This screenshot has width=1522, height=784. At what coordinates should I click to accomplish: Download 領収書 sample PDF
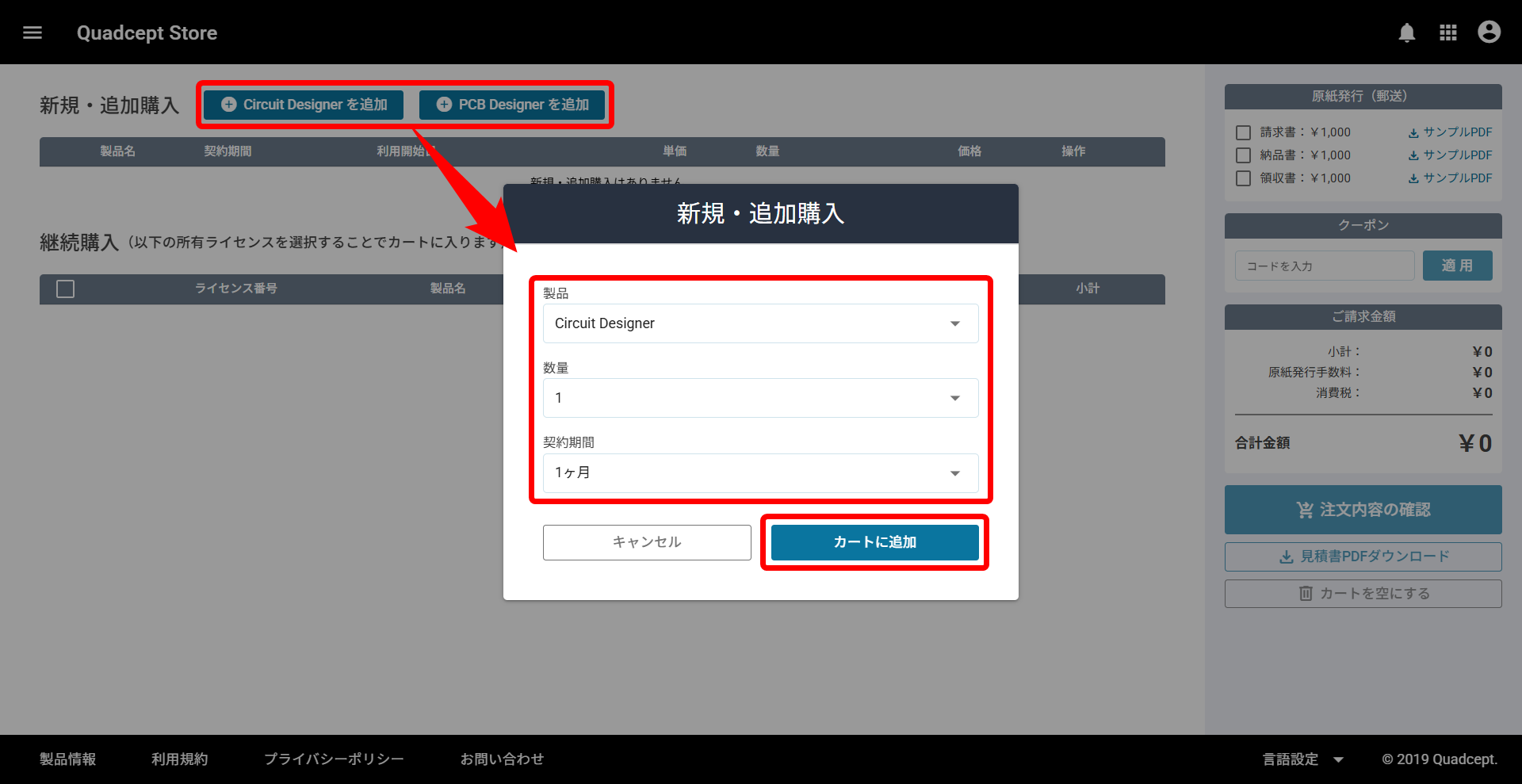pos(1450,178)
